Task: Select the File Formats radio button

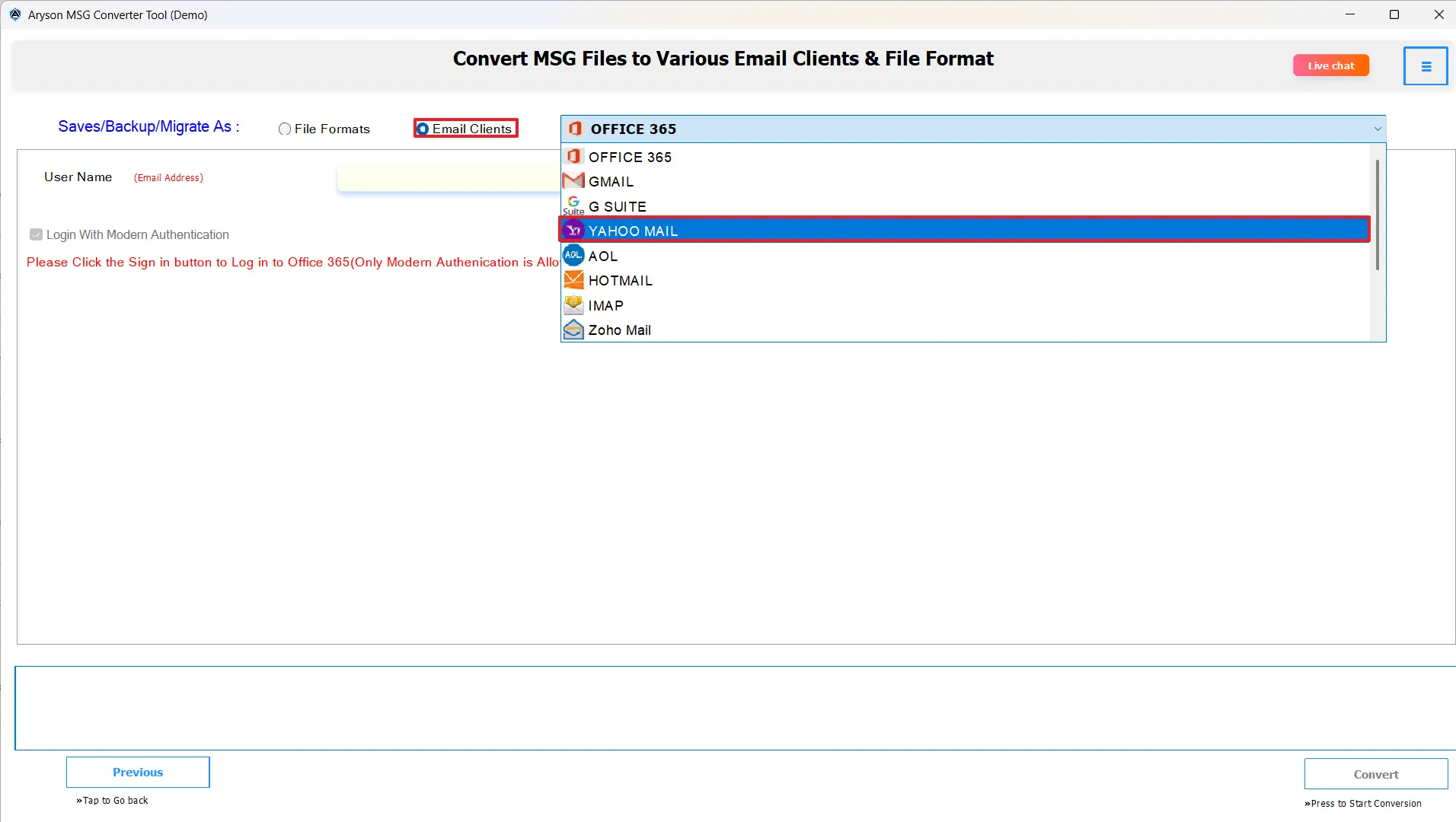Action: pos(285,129)
